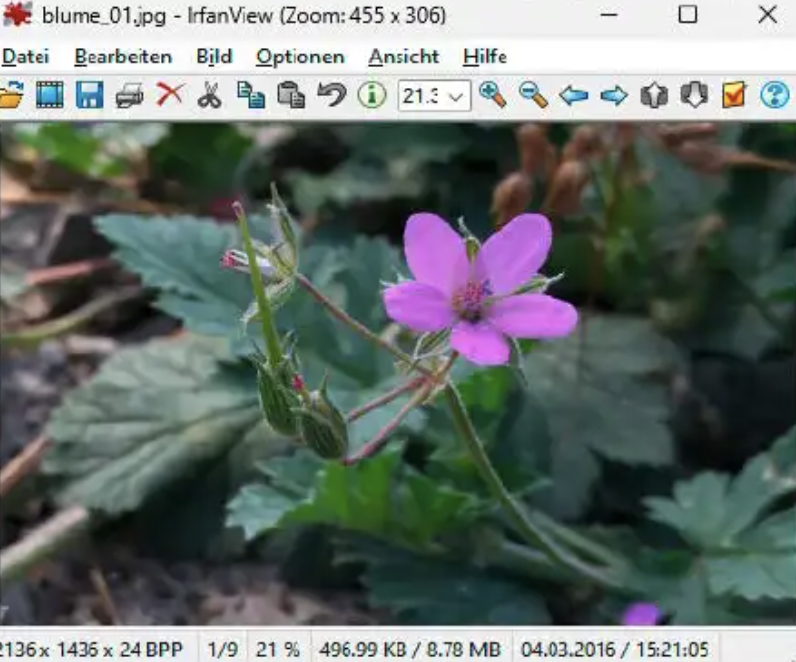Click the Save floppy disk icon
This screenshot has height=662, width=796.
[90, 96]
